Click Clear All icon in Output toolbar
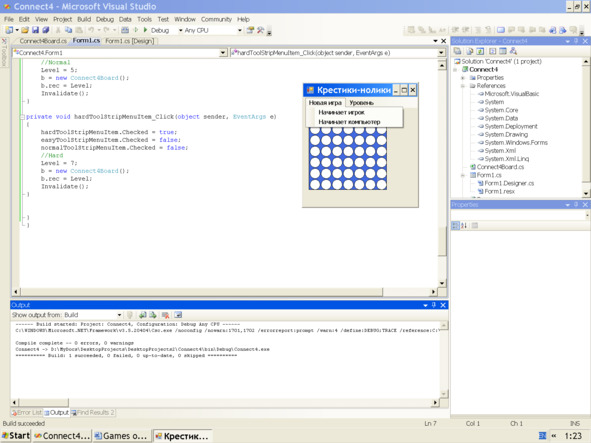 [x=165, y=315]
